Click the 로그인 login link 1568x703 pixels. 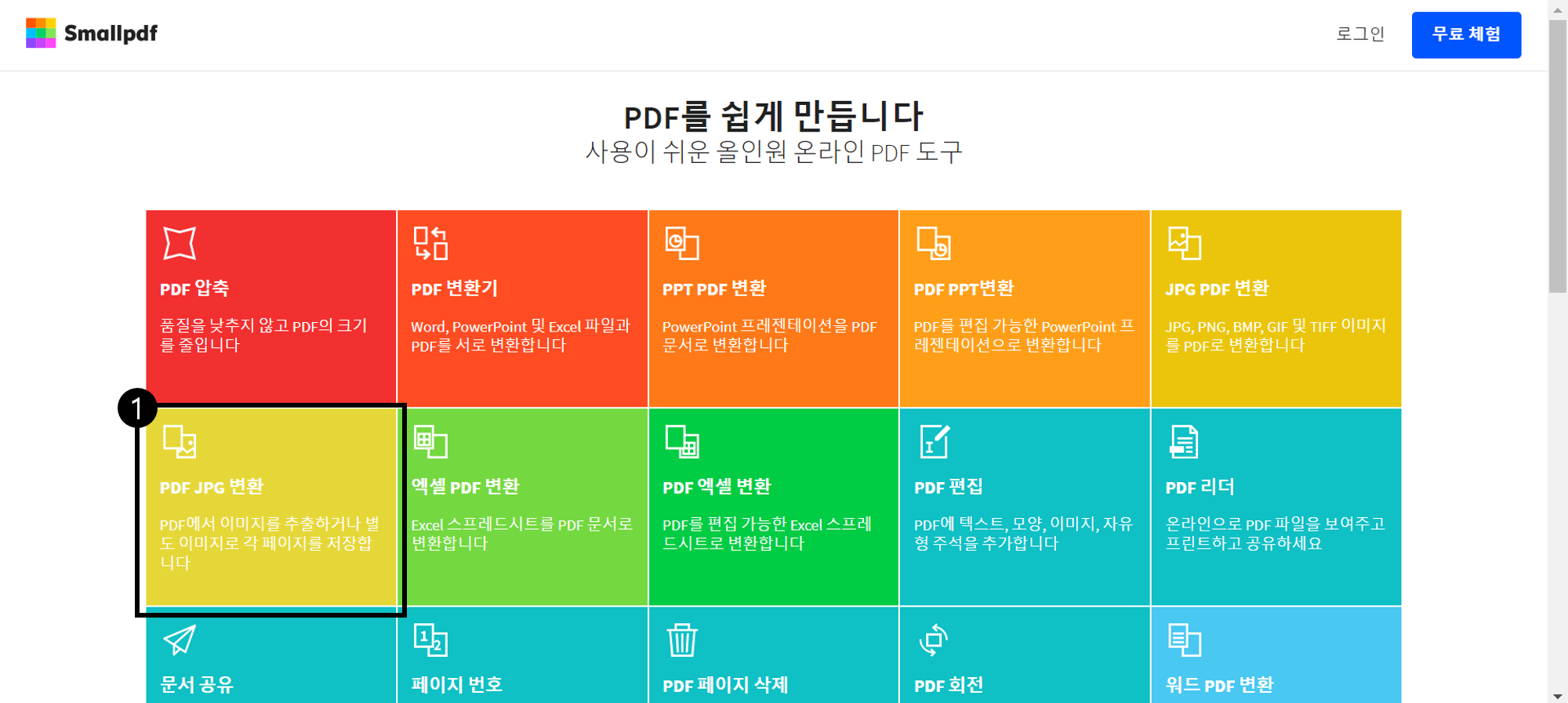tap(1360, 34)
